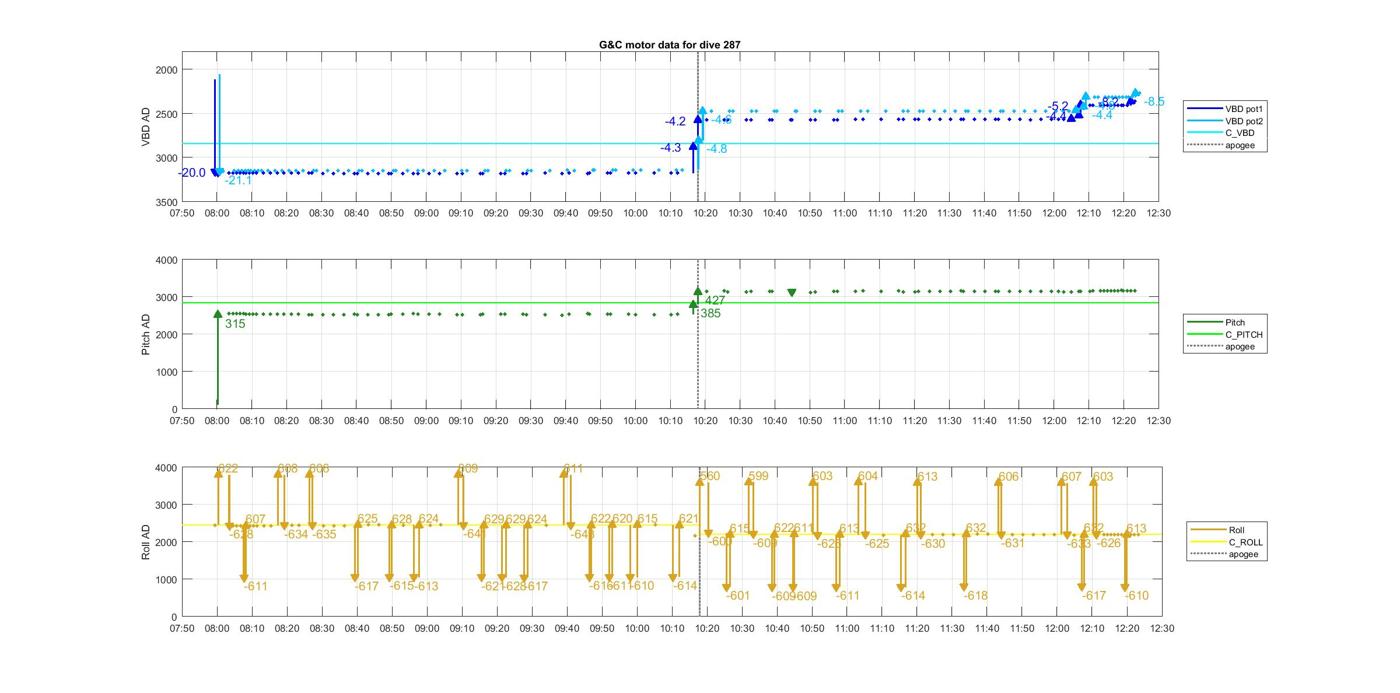The width and height of the screenshot is (1400, 693).
Task: Click the title "G&C motor data for dive 287"
Action: pyautogui.click(x=670, y=45)
